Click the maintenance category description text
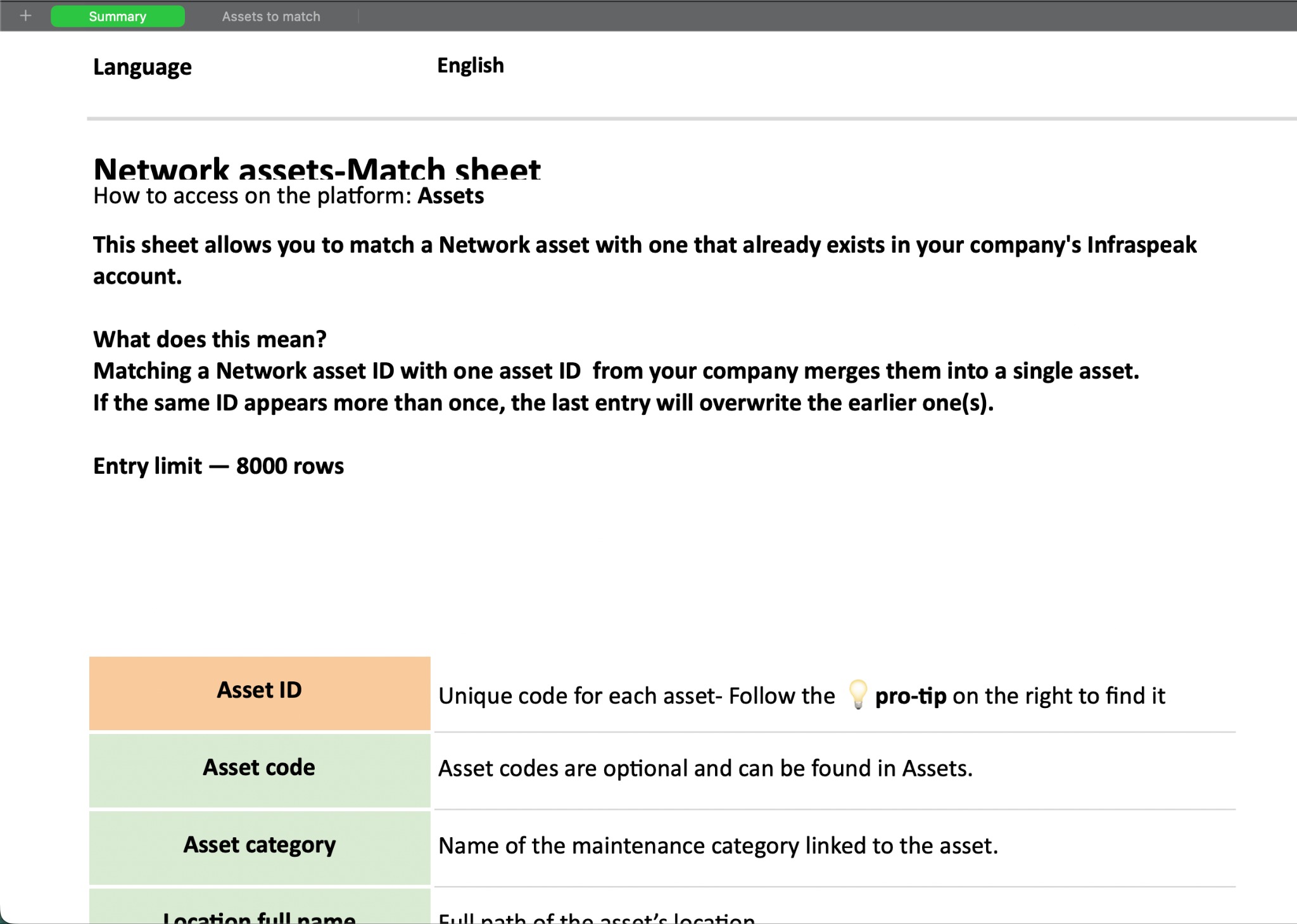Screen dimensions: 1297x924 pyautogui.click(x=718, y=846)
